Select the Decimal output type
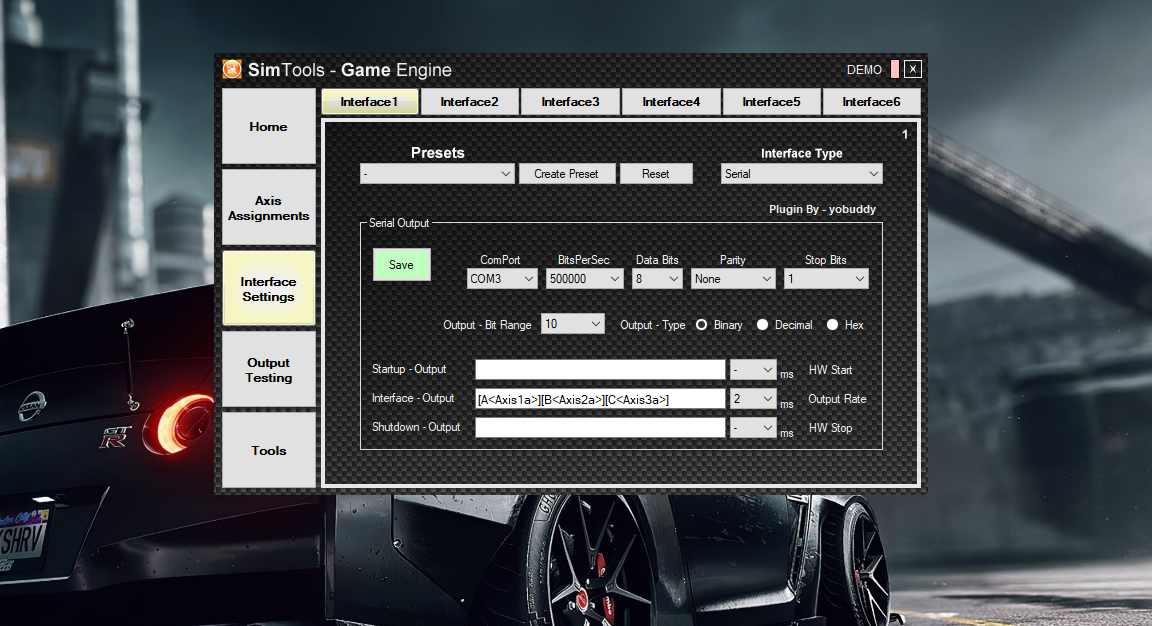The width and height of the screenshot is (1152, 626). [763, 325]
